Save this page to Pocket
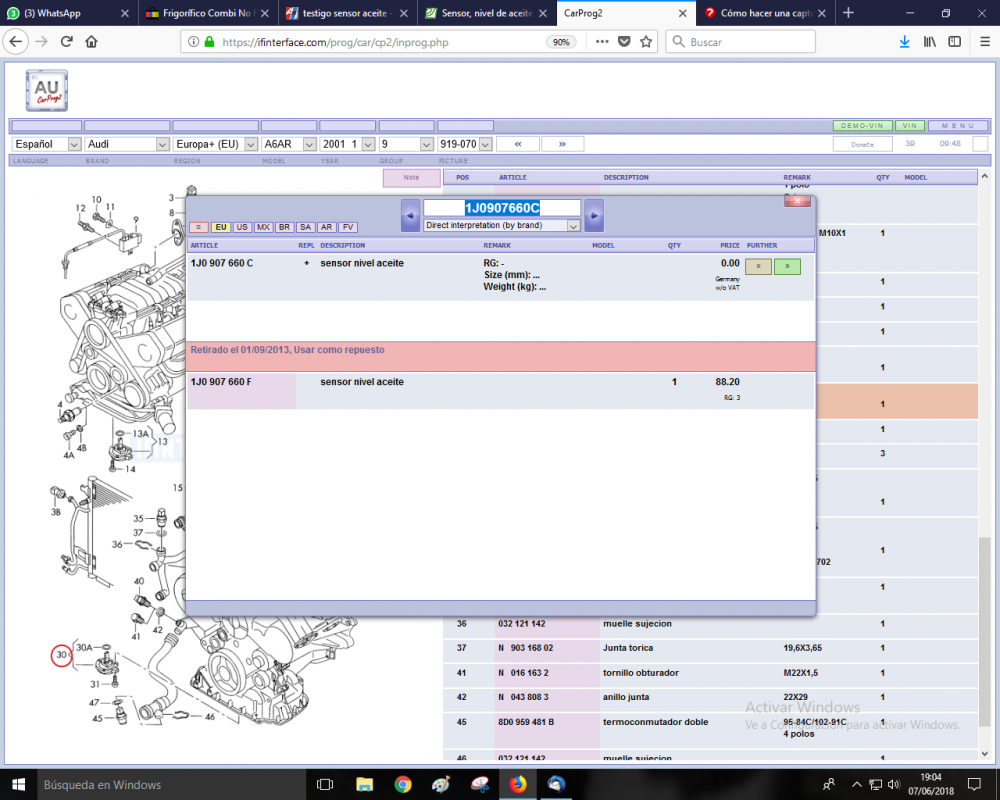The height and width of the screenshot is (800, 1000). (624, 42)
